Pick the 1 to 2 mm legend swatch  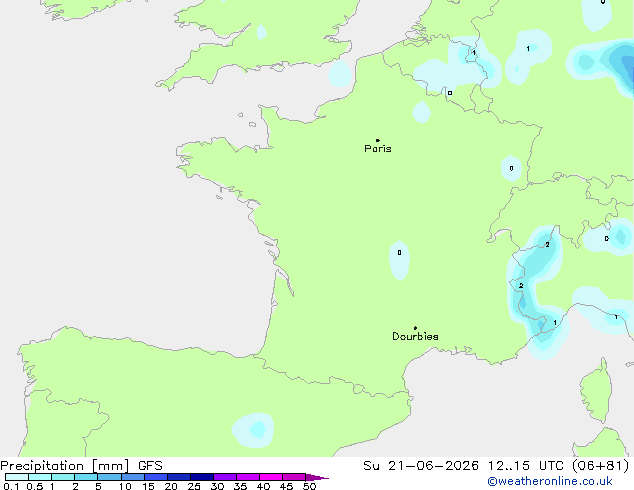click(63, 477)
